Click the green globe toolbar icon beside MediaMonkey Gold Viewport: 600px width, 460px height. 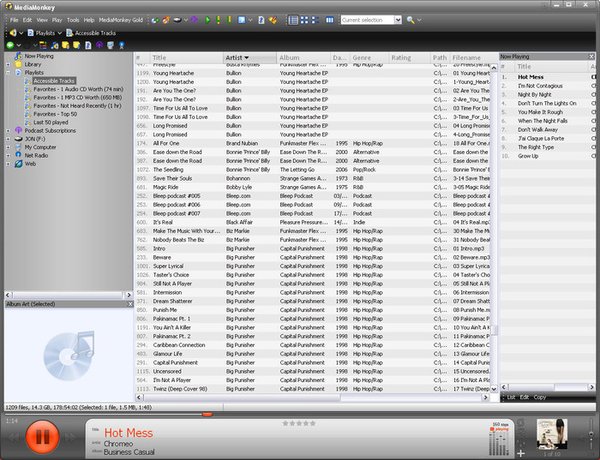(155, 20)
